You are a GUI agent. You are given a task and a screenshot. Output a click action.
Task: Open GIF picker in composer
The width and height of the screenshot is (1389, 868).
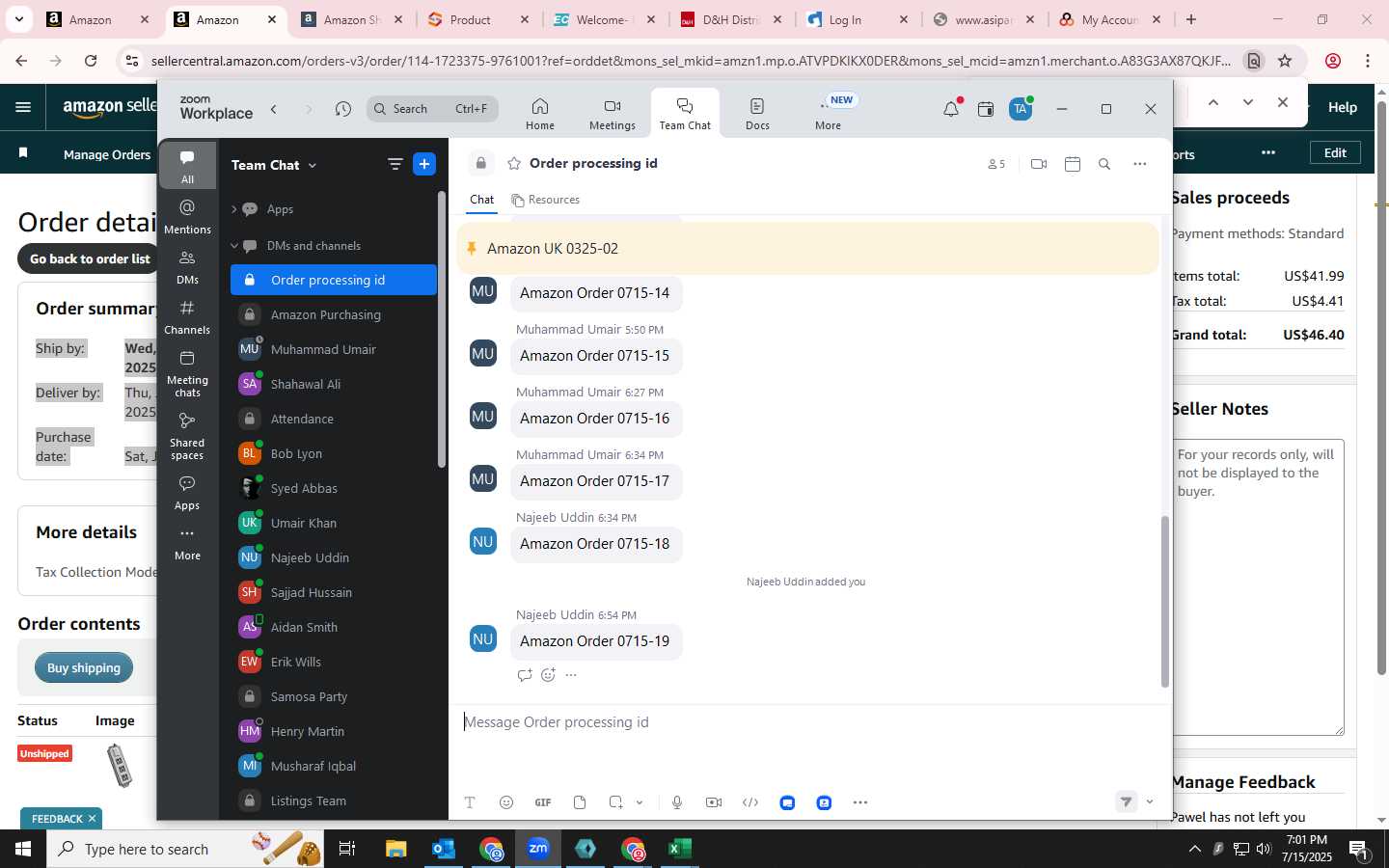[543, 802]
